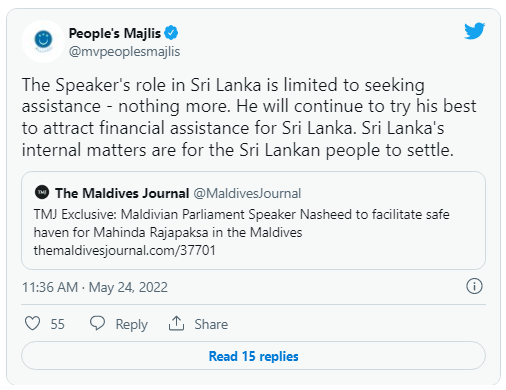
Task: Click the Share text label
Action: coord(211,324)
